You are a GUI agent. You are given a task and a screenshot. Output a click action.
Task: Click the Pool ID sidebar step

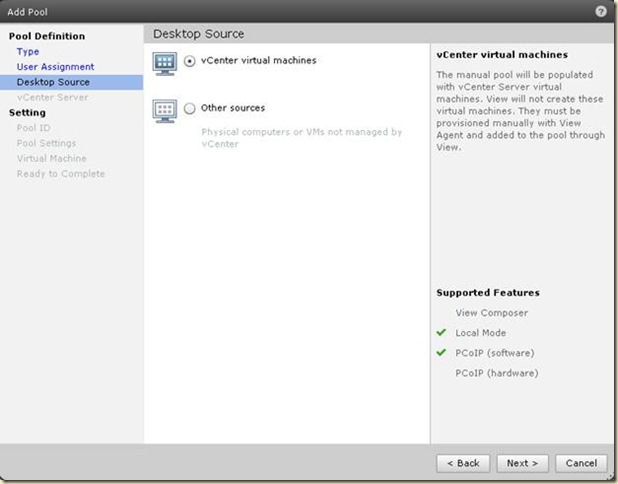click(x=33, y=128)
